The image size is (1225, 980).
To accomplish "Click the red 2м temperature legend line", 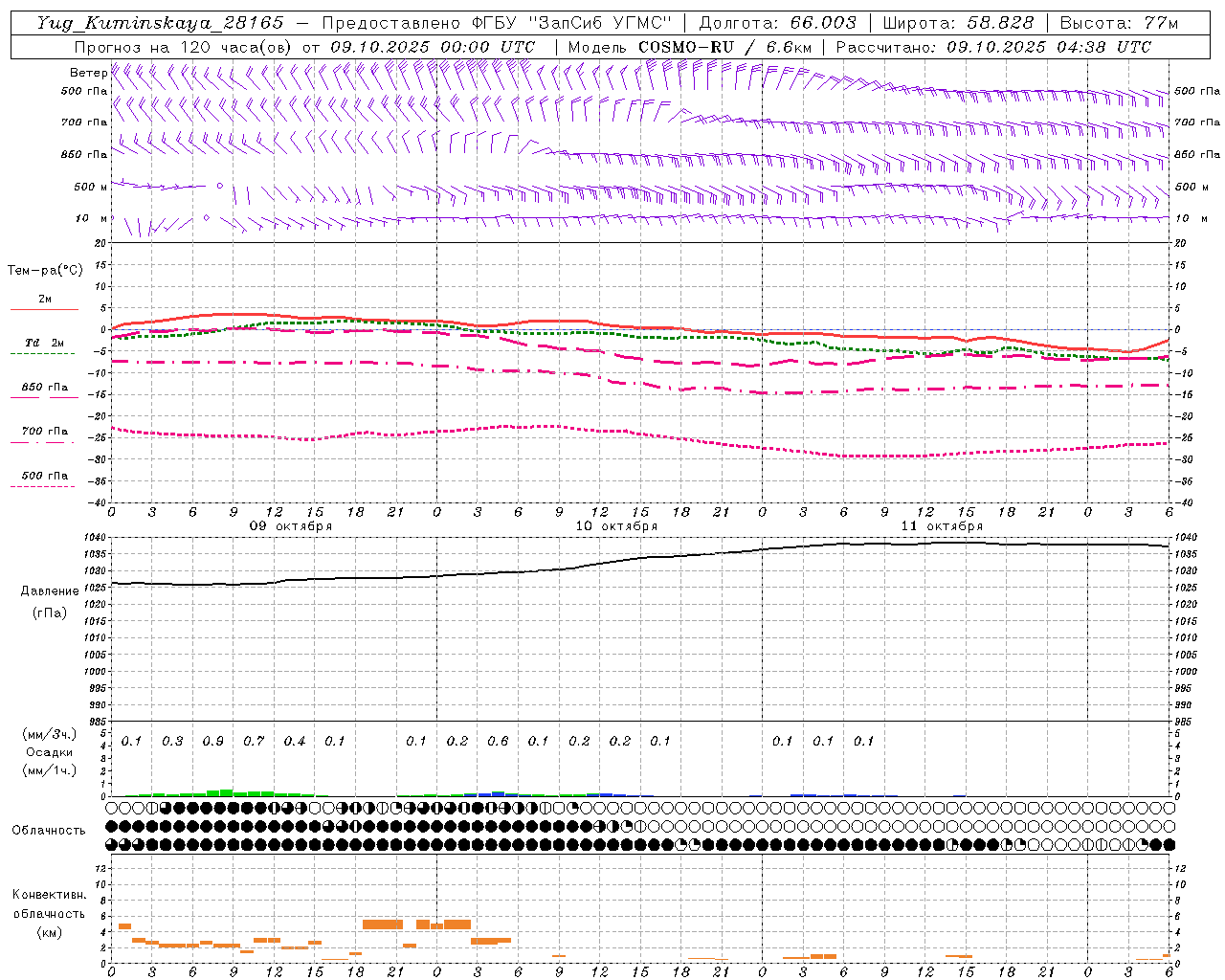I will tap(44, 310).
